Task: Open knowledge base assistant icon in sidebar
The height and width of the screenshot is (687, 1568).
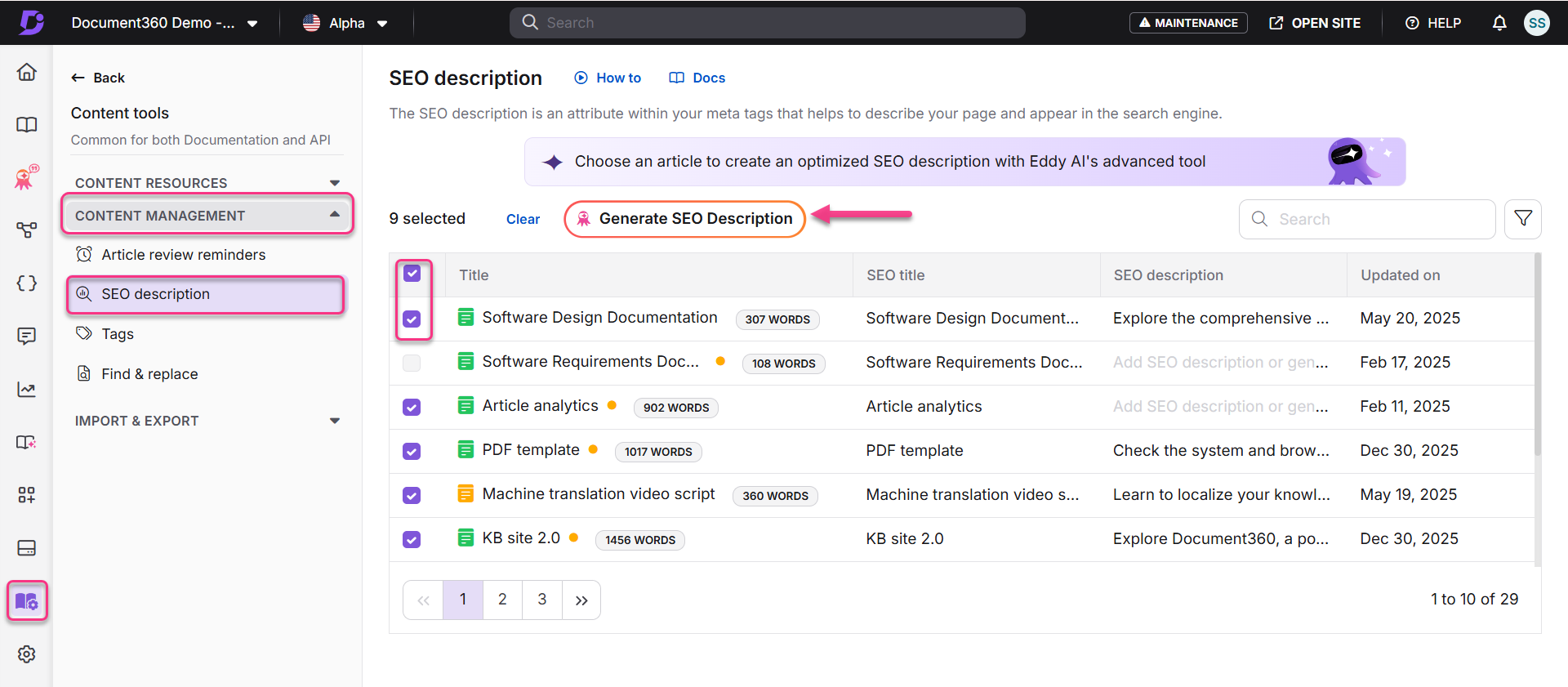Action: tap(27, 442)
